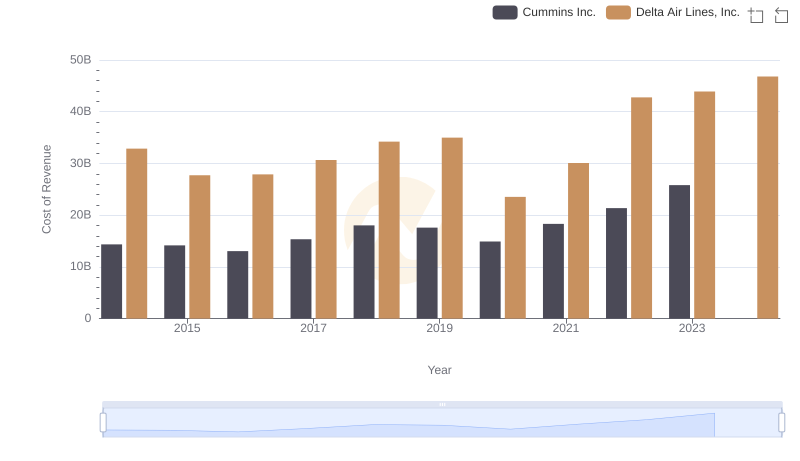
Task: Click the 30B y-axis label
Action: tap(81, 164)
